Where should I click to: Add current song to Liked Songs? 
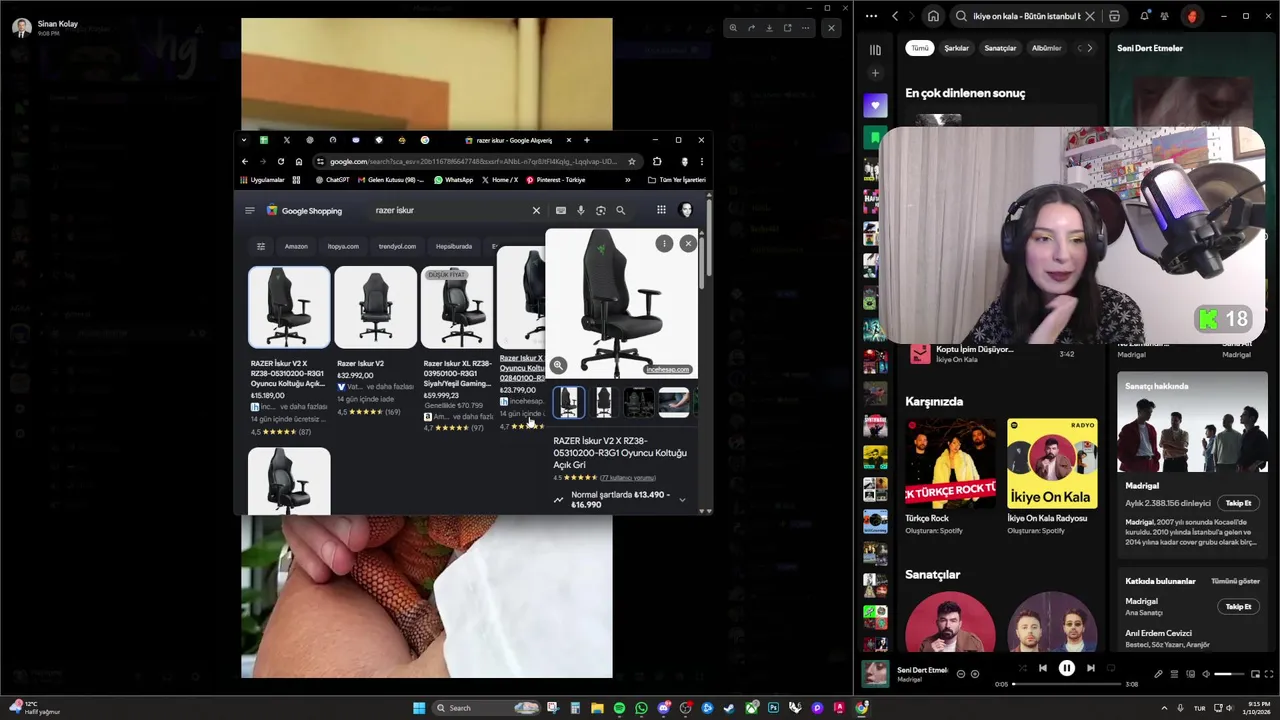(x=975, y=674)
